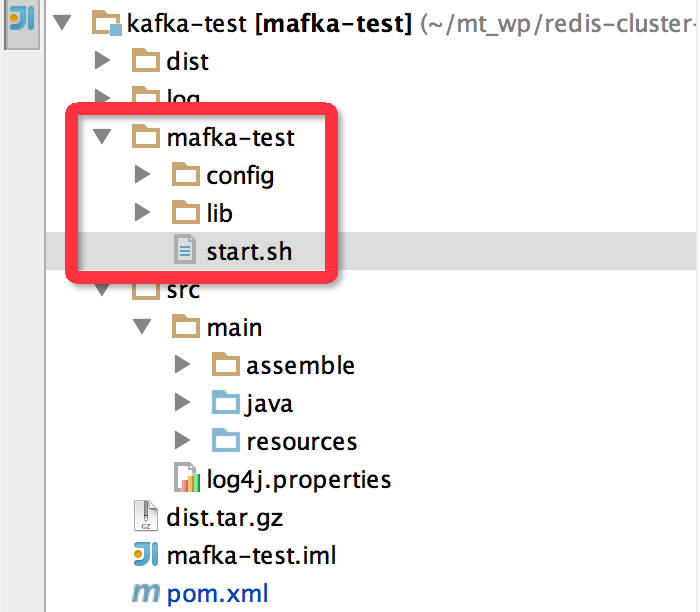Collapse the kafka-test project root node

62,22
